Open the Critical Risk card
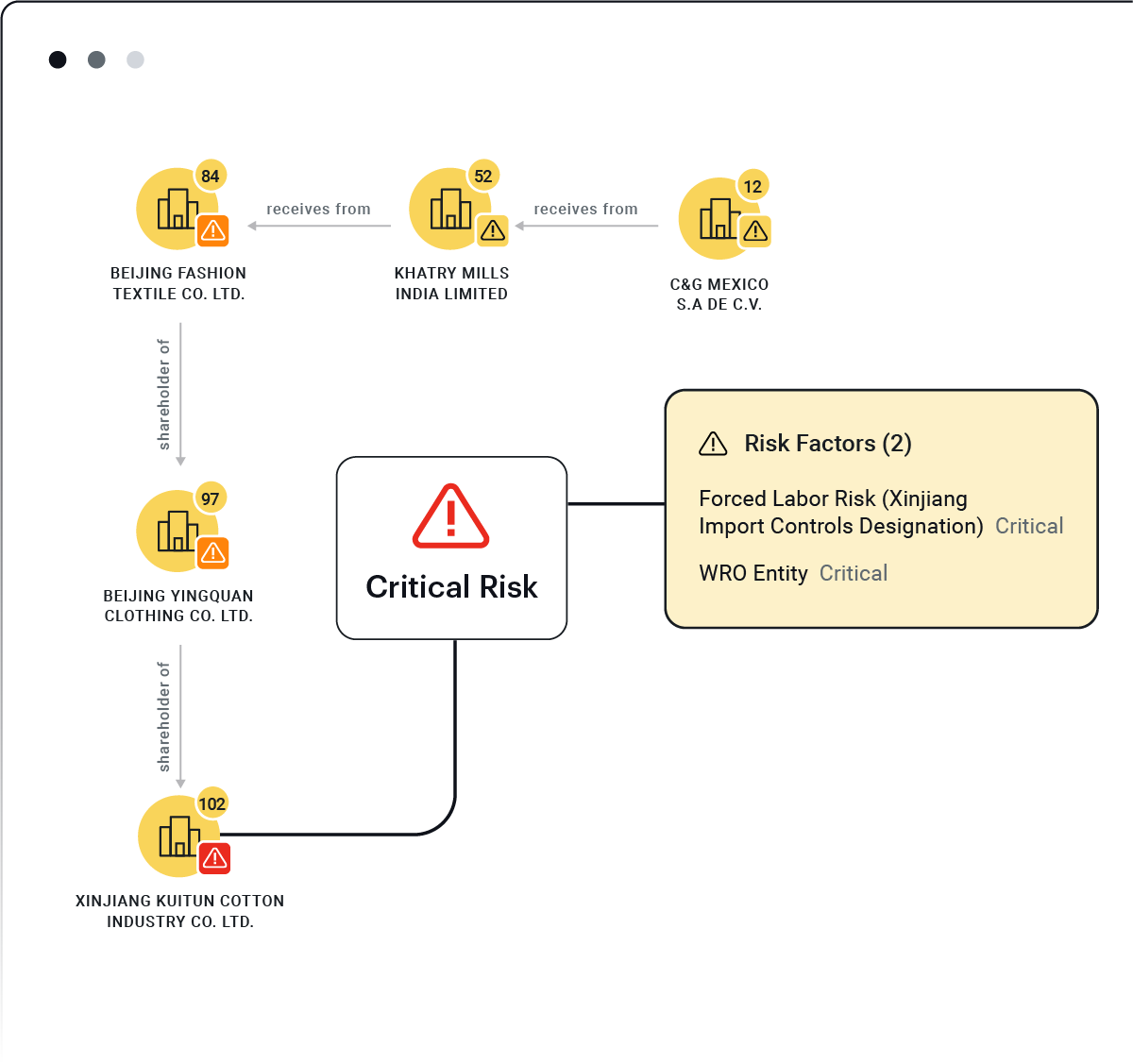The width and height of the screenshot is (1133, 1064). (451, 549)
